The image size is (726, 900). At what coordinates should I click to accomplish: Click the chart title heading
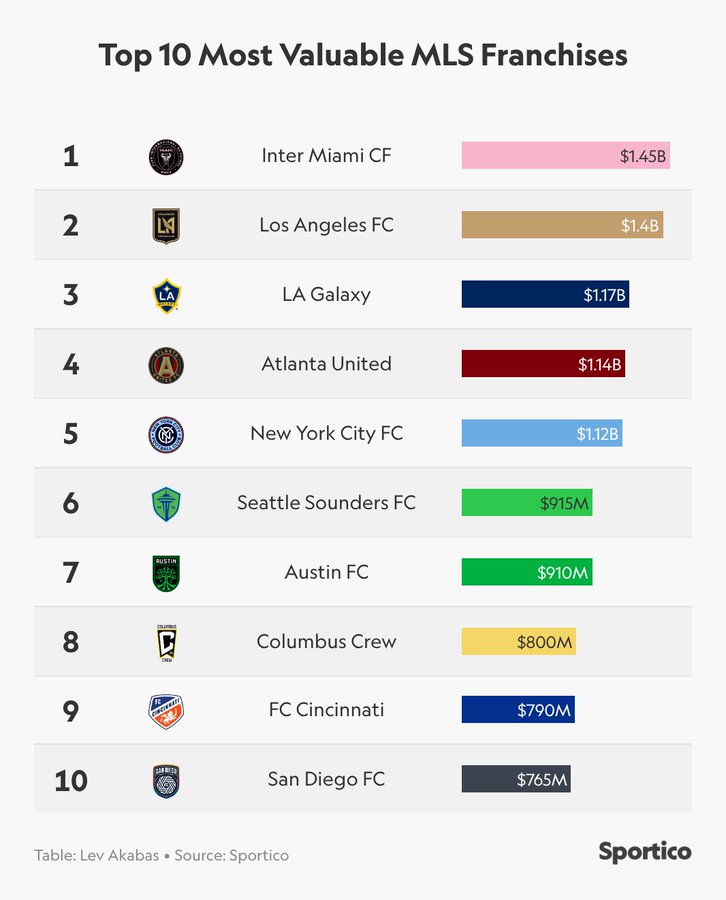pos(363,55)
